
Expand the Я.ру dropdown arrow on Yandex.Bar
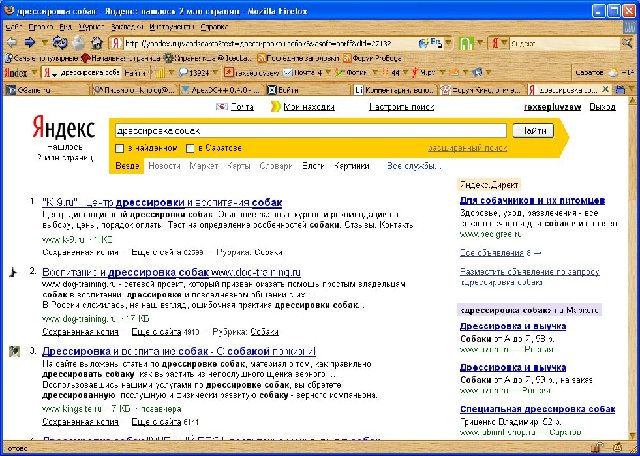[442, 73]
